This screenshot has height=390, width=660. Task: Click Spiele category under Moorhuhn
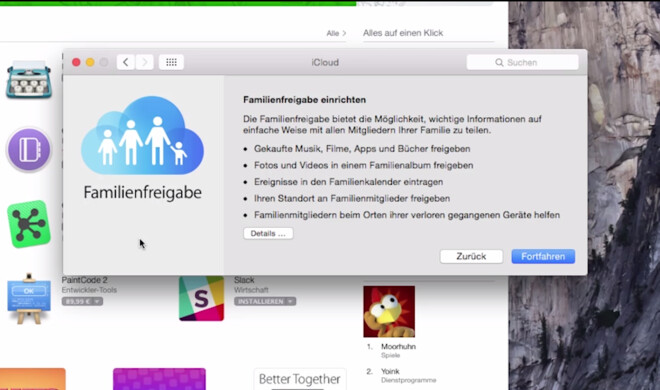[x=391, y=356]
